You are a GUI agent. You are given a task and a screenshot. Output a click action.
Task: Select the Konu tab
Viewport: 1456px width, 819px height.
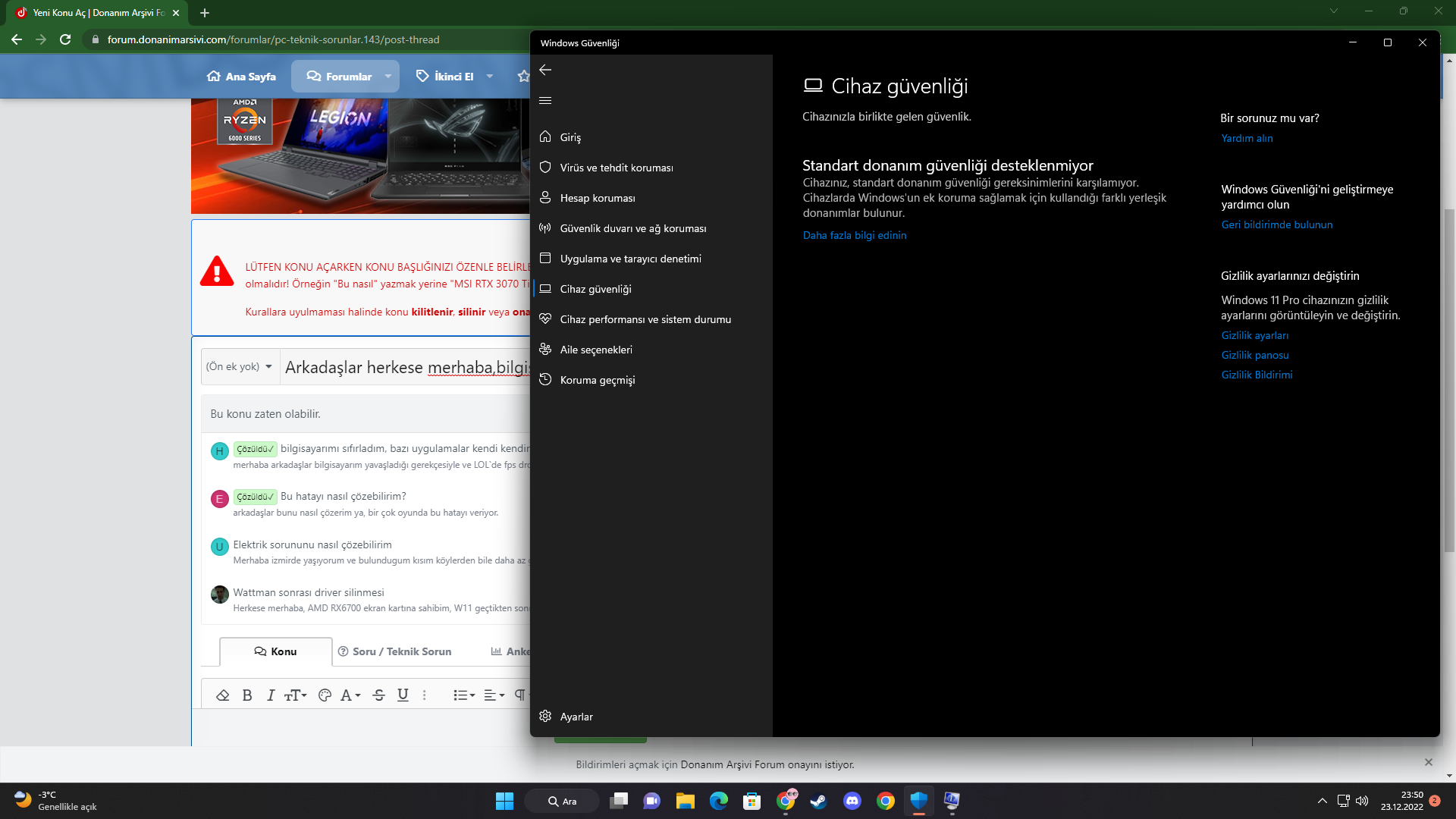tap(276, 651)
